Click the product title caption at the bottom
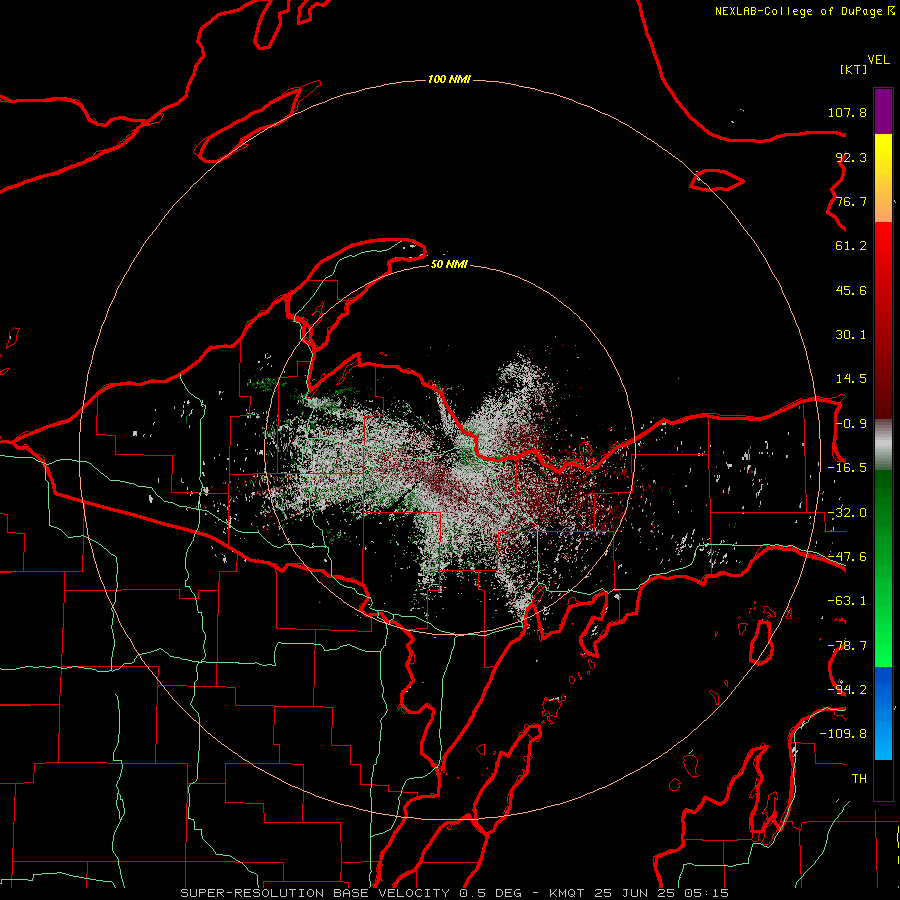Viewport: 900px width, 900px height. [x=455, y=893]
